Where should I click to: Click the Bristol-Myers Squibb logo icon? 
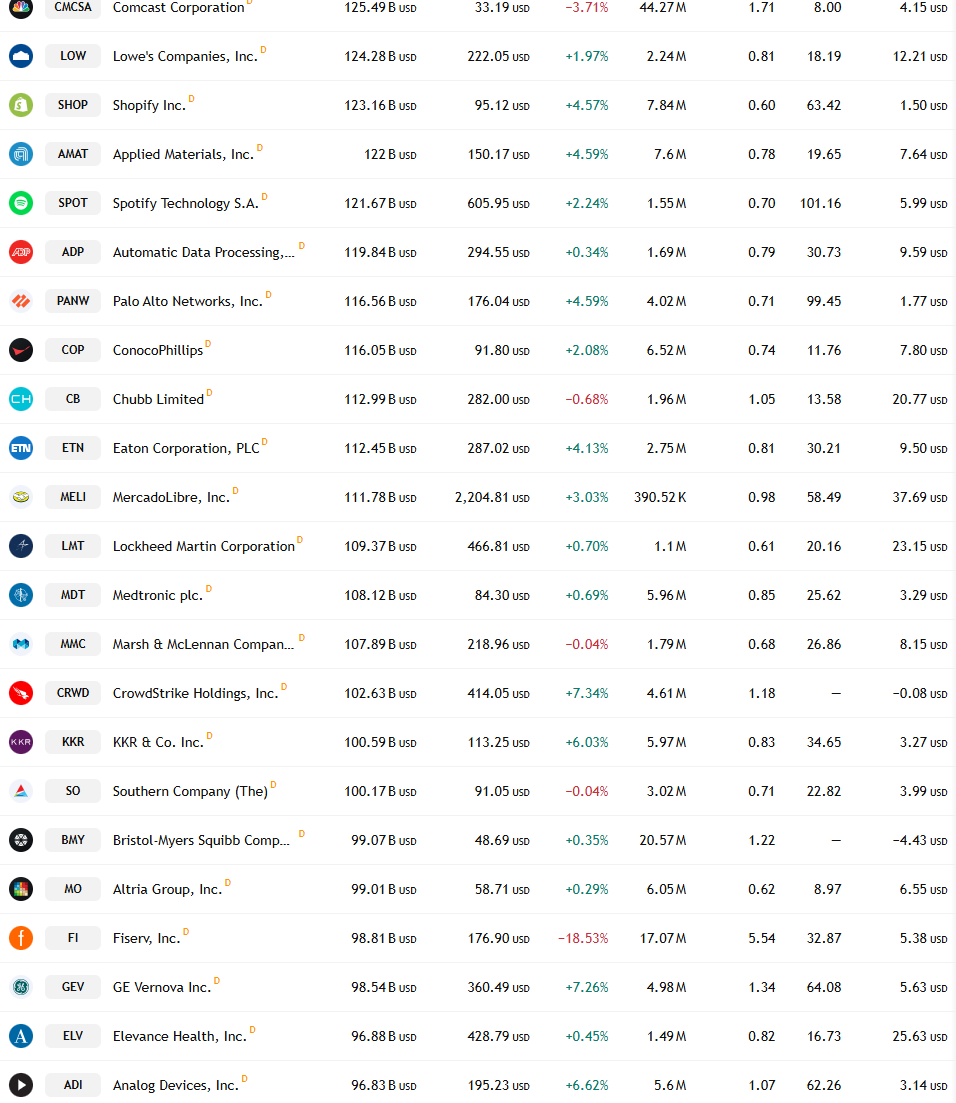(21, 840)
